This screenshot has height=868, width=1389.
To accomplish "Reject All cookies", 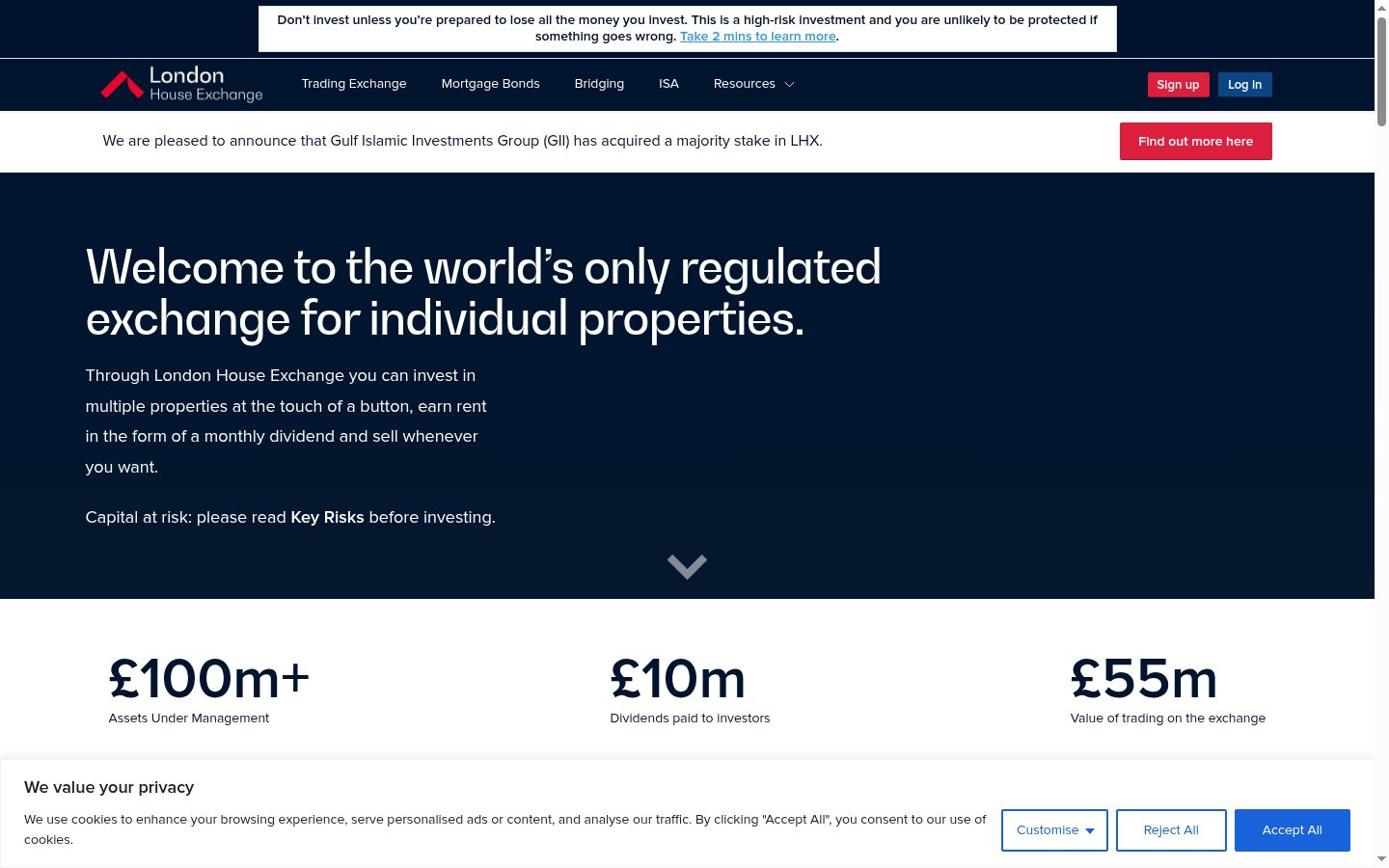I will point(1171,830).
